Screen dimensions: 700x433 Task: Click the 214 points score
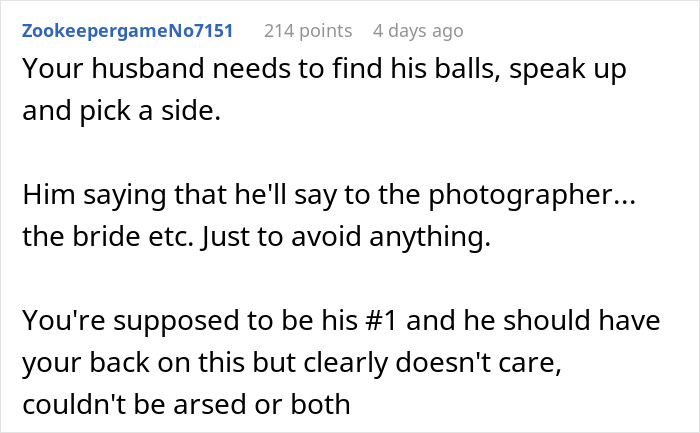pyautogui.click(x=308, y=31)
